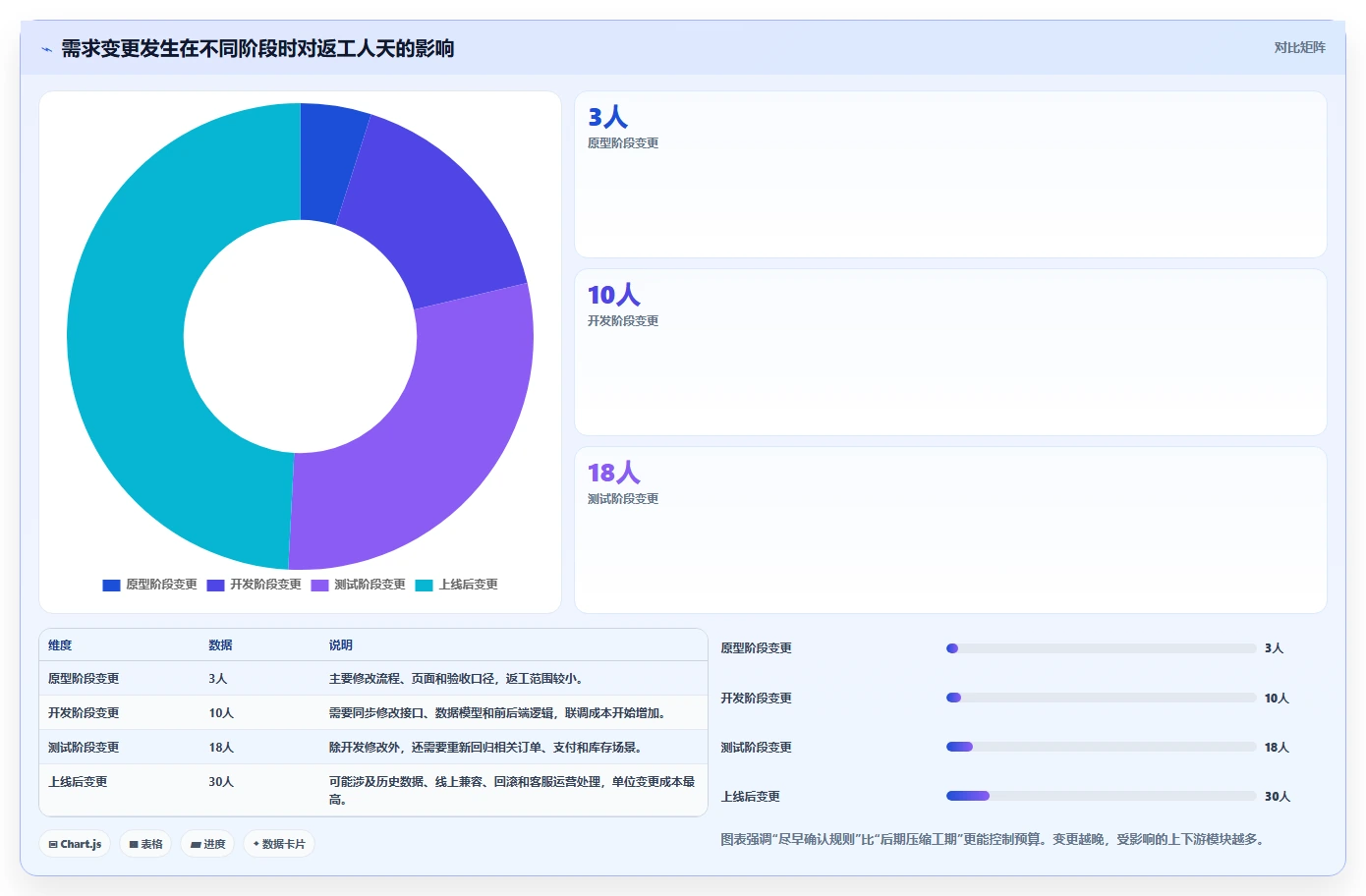Open the 3人 原型阶段变更 data card

point(950,175)
